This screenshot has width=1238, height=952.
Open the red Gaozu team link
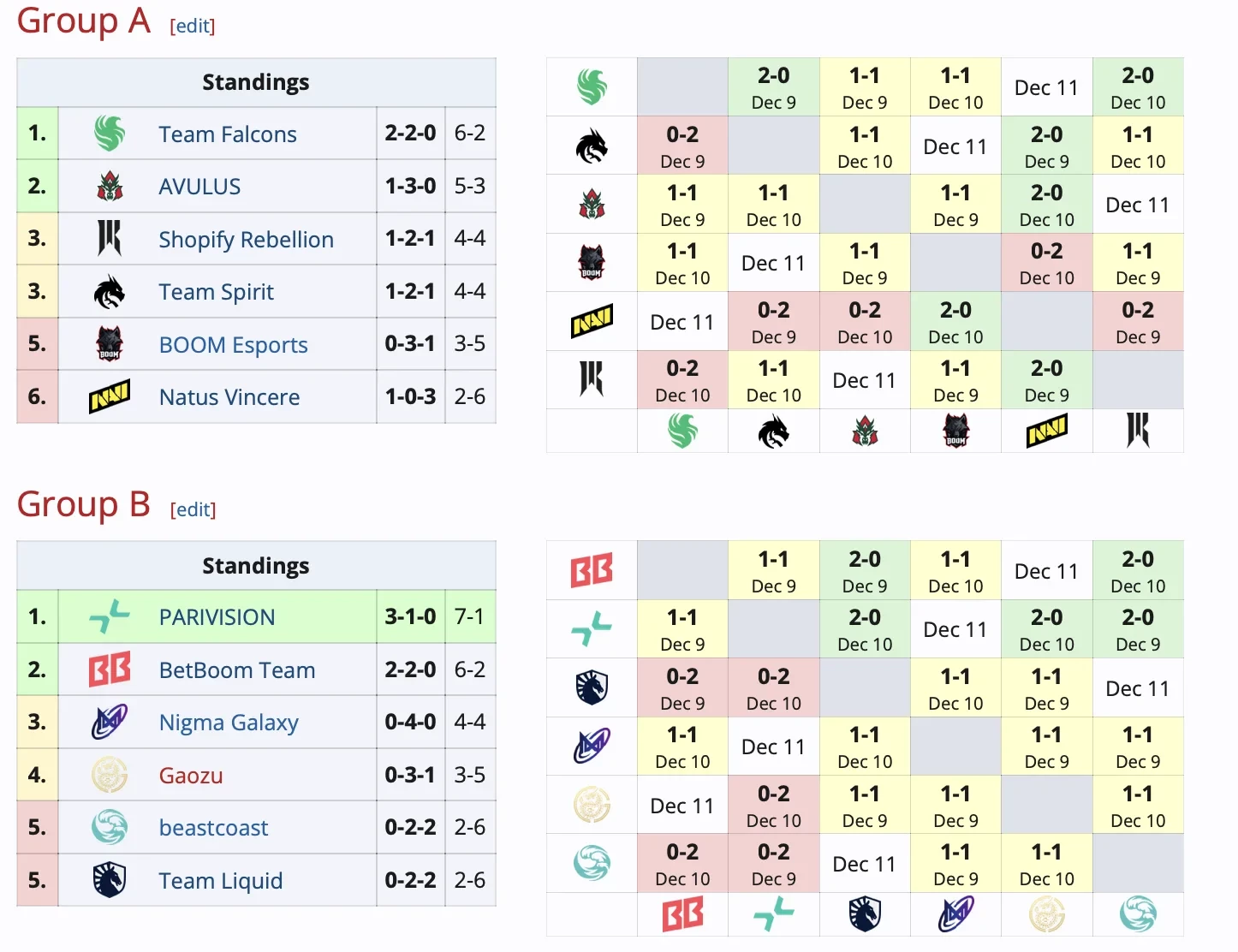coord(191,776)
